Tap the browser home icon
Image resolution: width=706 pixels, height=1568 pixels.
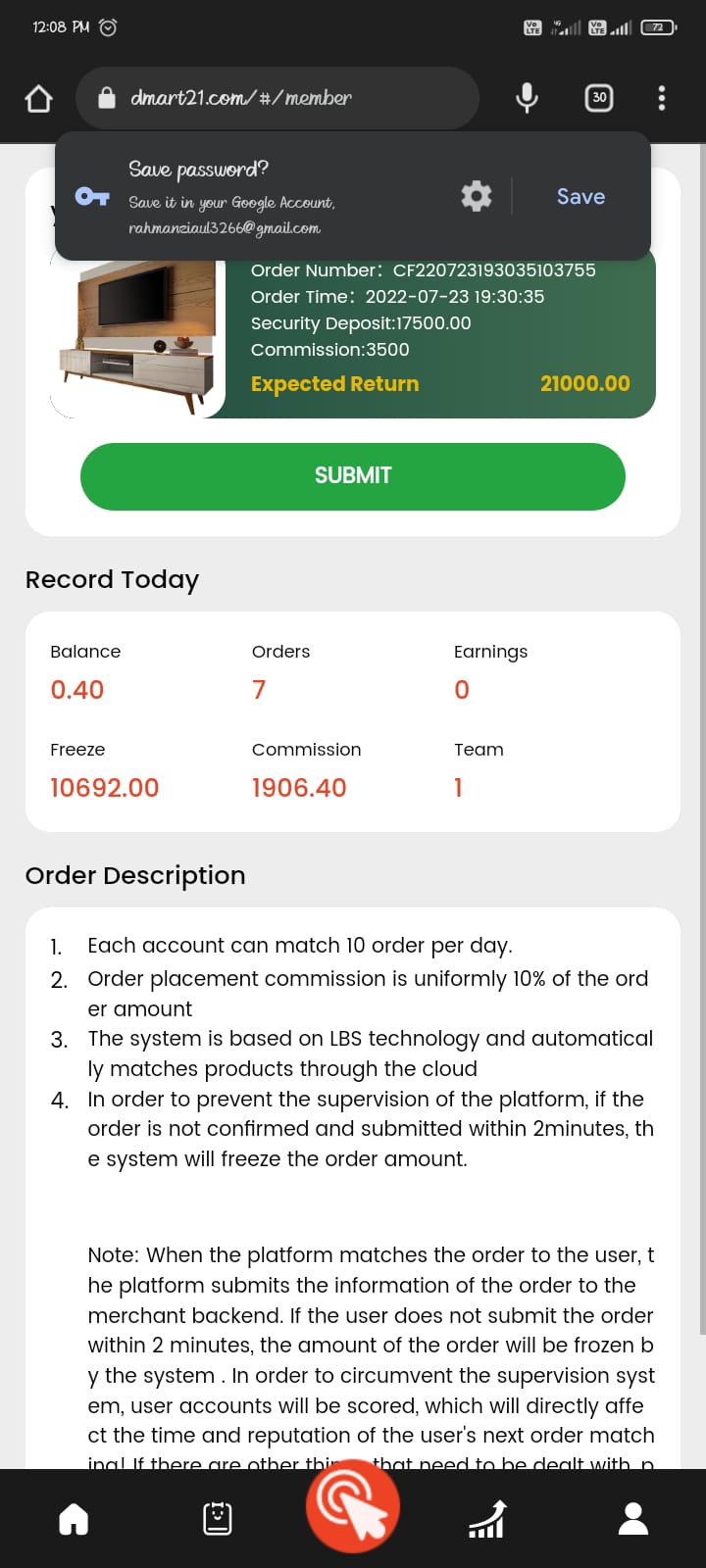point(38,98)
